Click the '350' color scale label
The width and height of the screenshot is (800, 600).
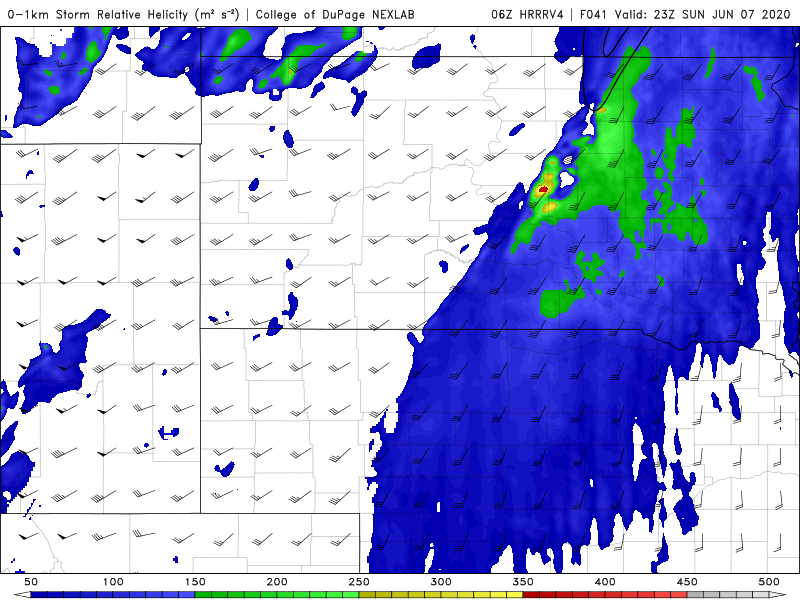(523, 582)
